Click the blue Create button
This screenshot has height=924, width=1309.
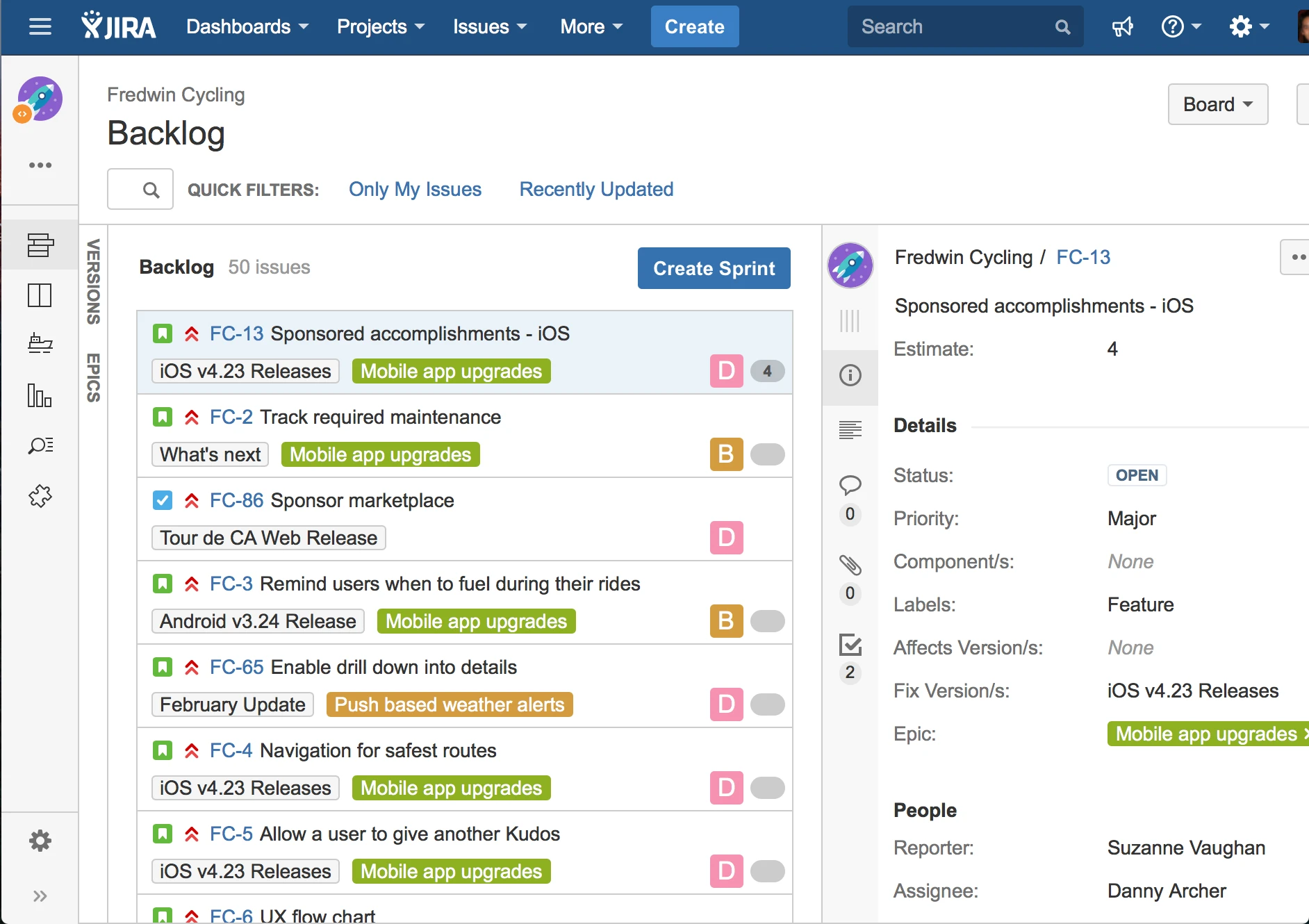point(695,26)
